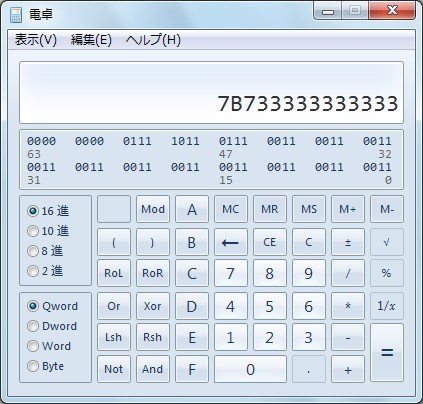Click the number 7 key
This screenshot has height=404, width=423.
(231, 273)
